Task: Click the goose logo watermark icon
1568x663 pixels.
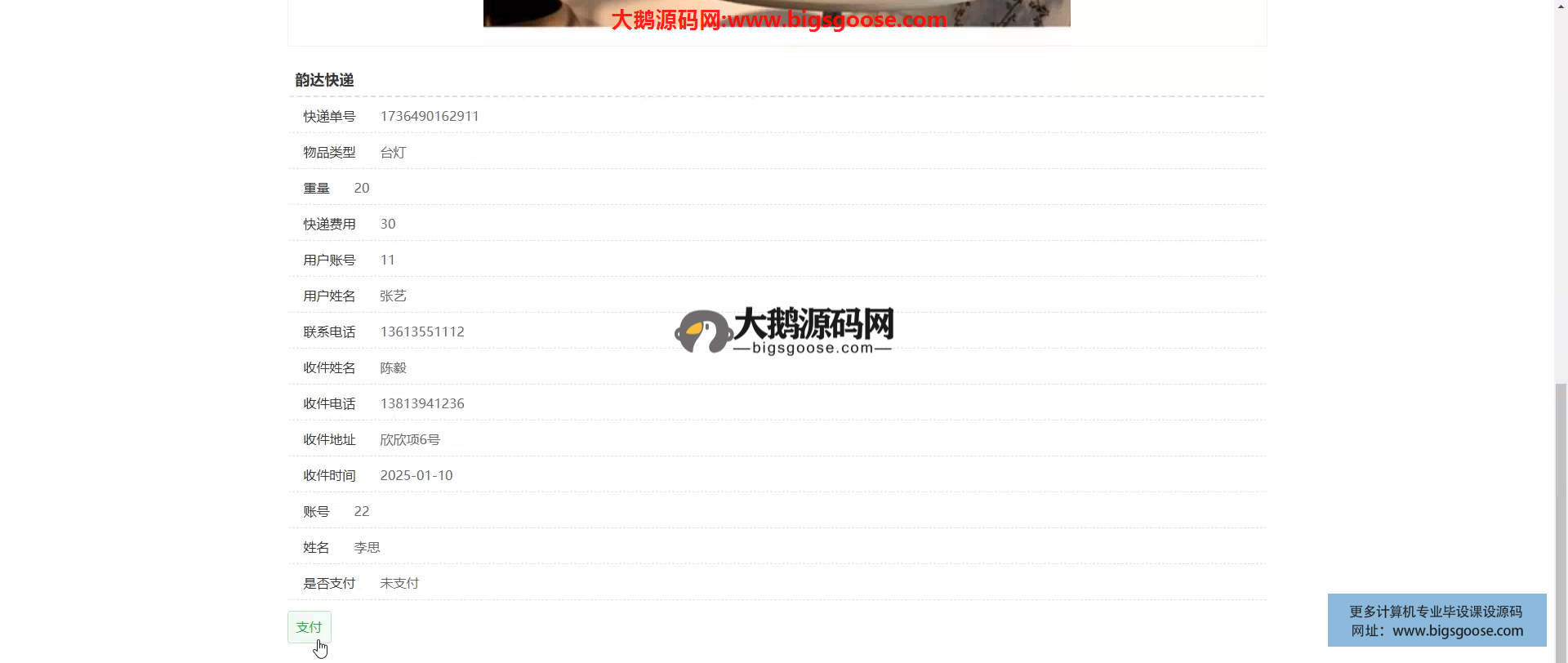Action: coord(701,331)
